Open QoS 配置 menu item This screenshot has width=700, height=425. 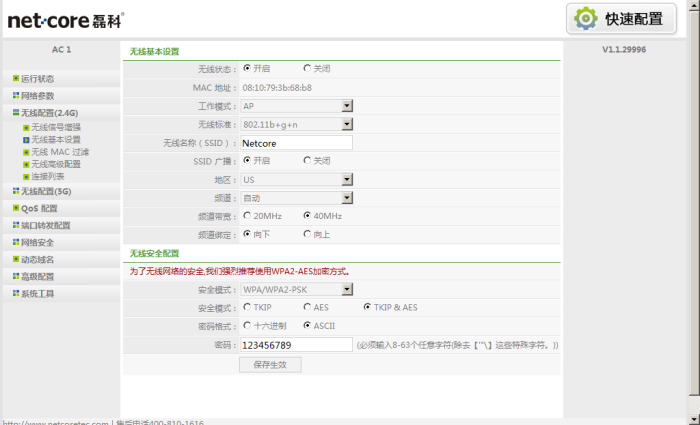(39, 208)
